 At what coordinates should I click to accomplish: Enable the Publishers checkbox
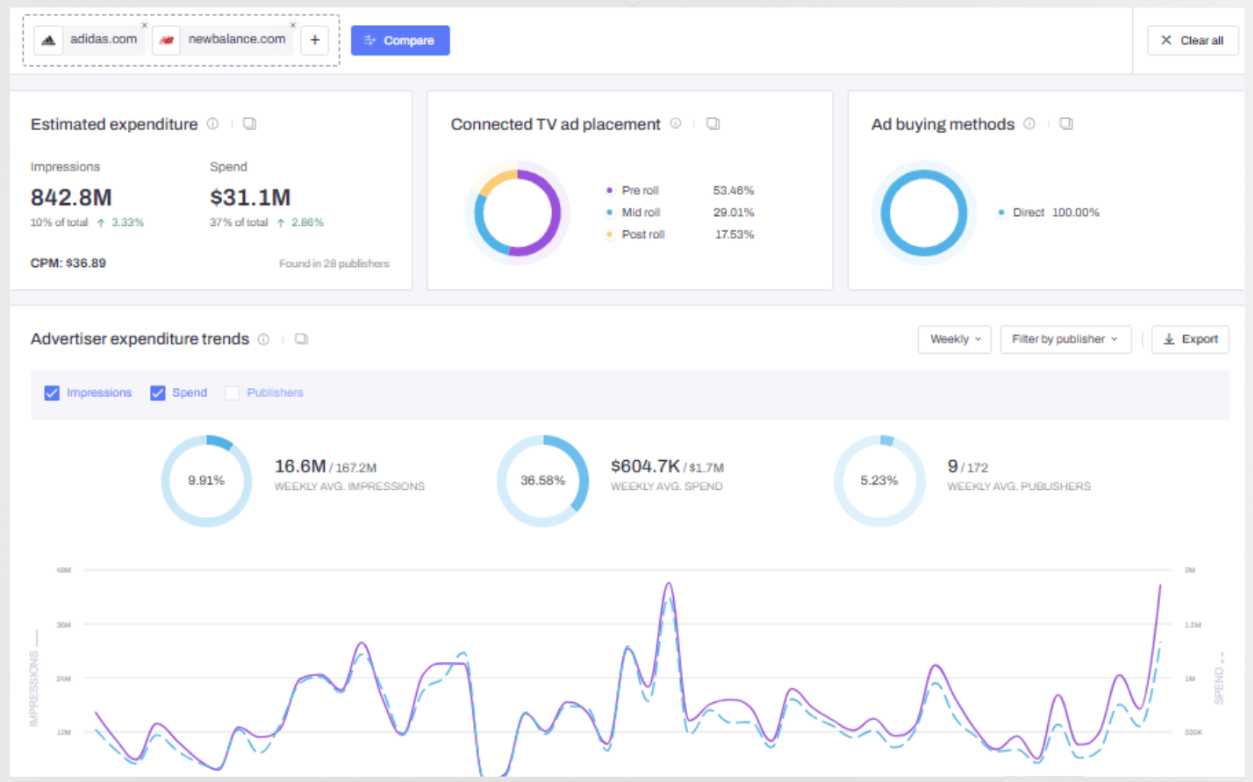(x=232, y=393)
